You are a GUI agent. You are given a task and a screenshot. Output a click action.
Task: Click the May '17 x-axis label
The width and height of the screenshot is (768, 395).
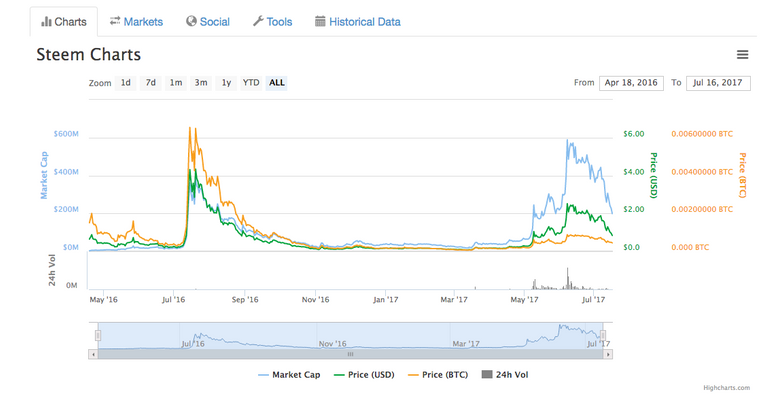click(524, 299)
